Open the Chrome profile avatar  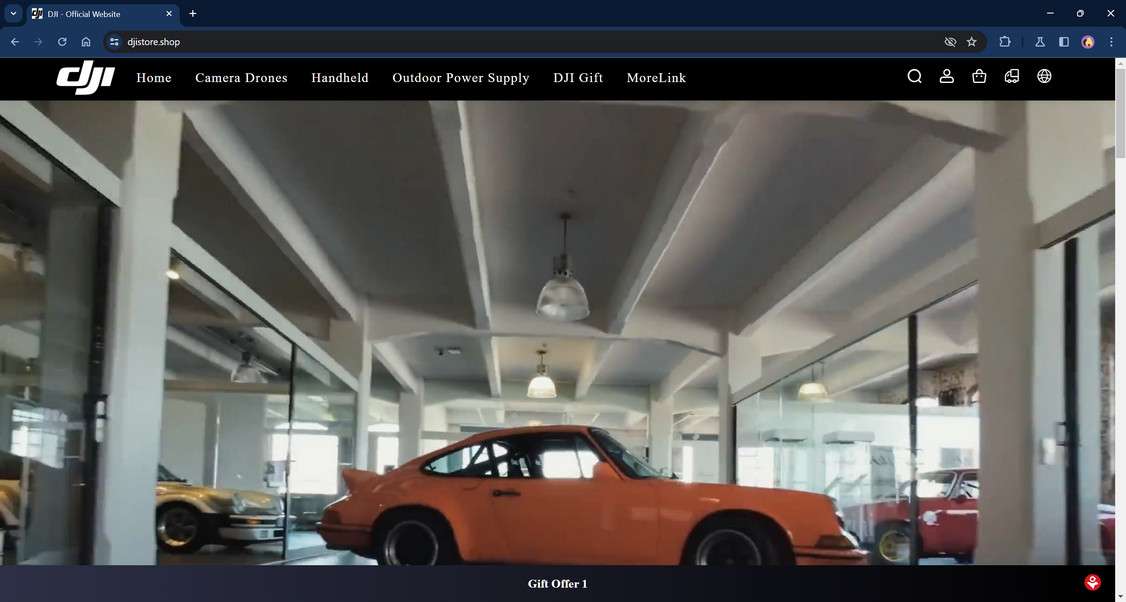pos(1088,42)
